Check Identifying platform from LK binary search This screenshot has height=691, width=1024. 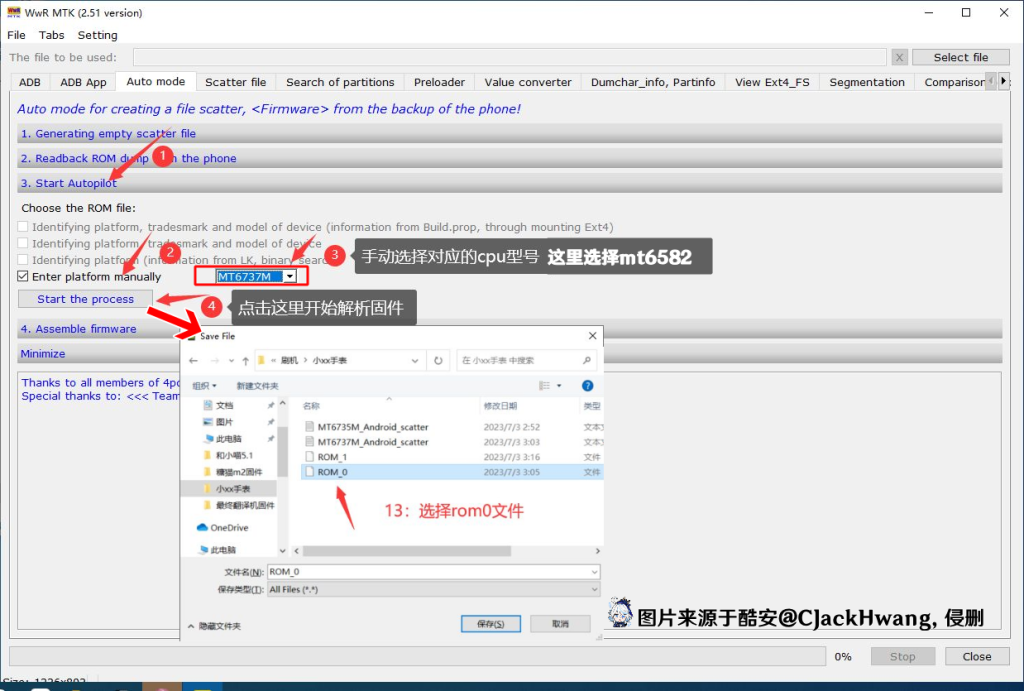point(24,260)
